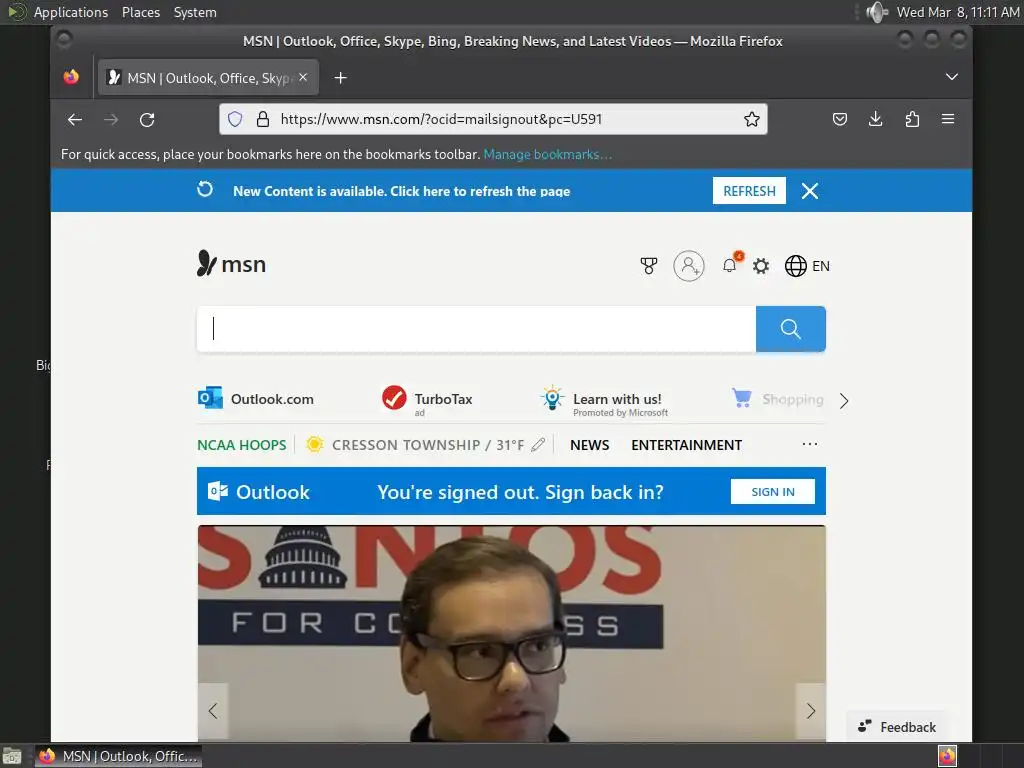Click the REFRESH button in blue banner

point(749,191)
